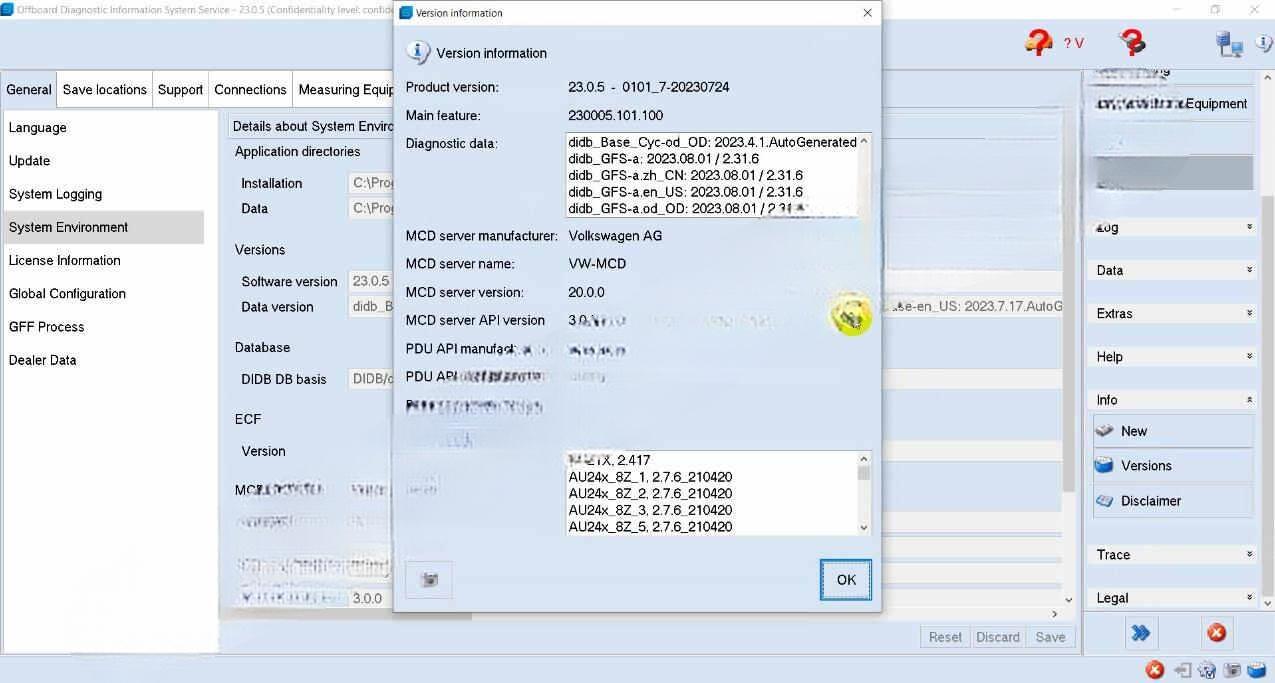The image size is (1275, 683).
Task: Select the AU24x_8Z_5 list entry
Action: (x=650, y=527)
